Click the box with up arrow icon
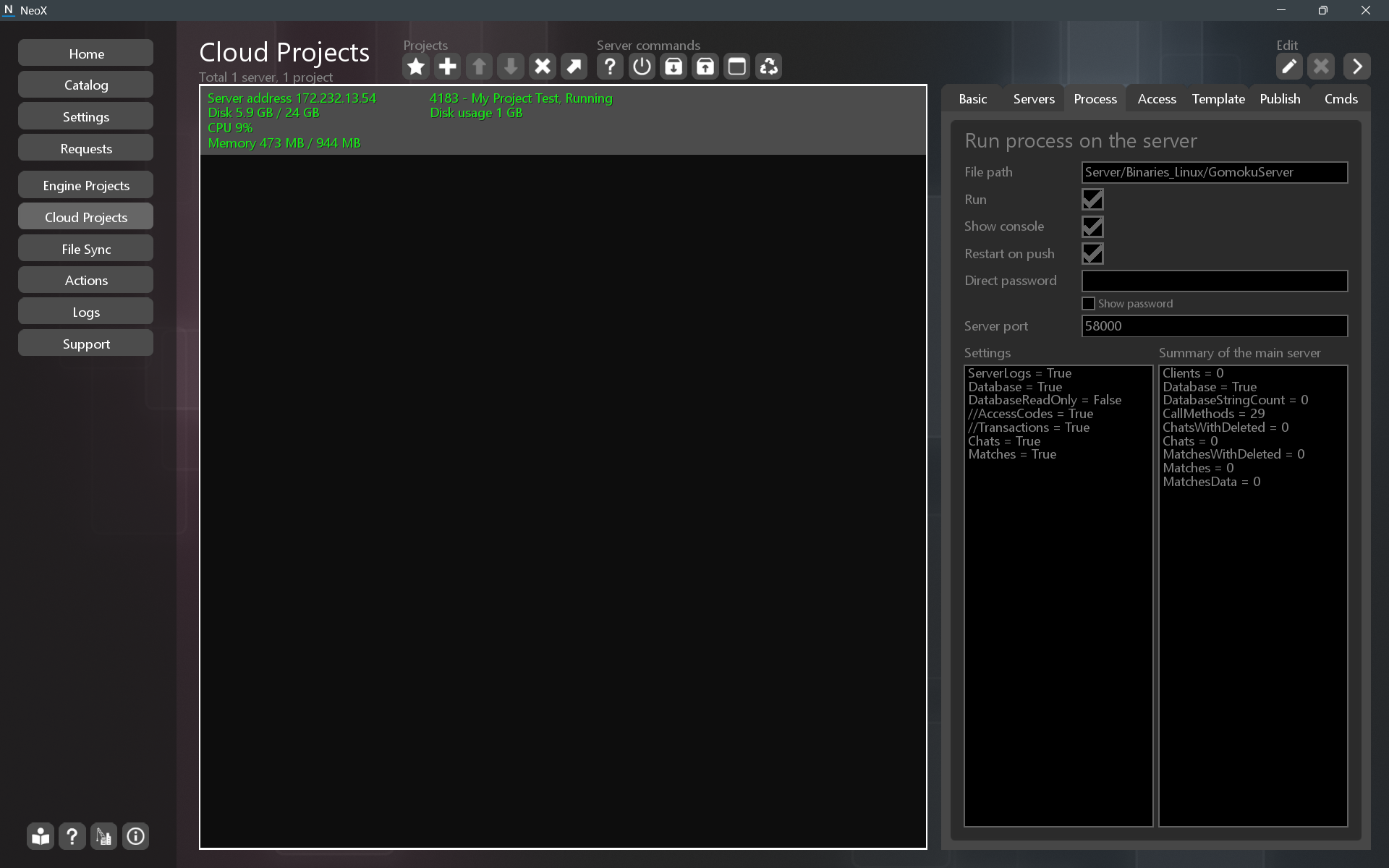The width and height of the screenshot is (1389, 868). click(x=705, y=67)
